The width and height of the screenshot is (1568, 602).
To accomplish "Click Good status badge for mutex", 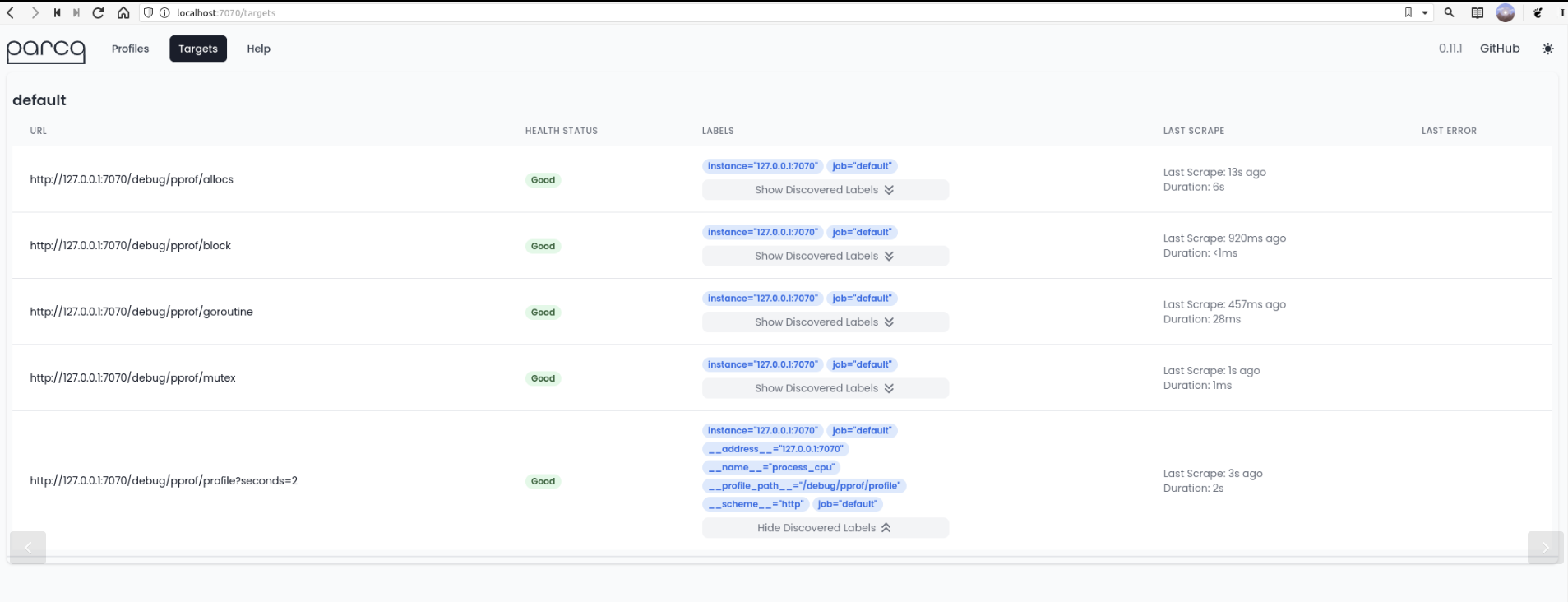I will 543,378.
